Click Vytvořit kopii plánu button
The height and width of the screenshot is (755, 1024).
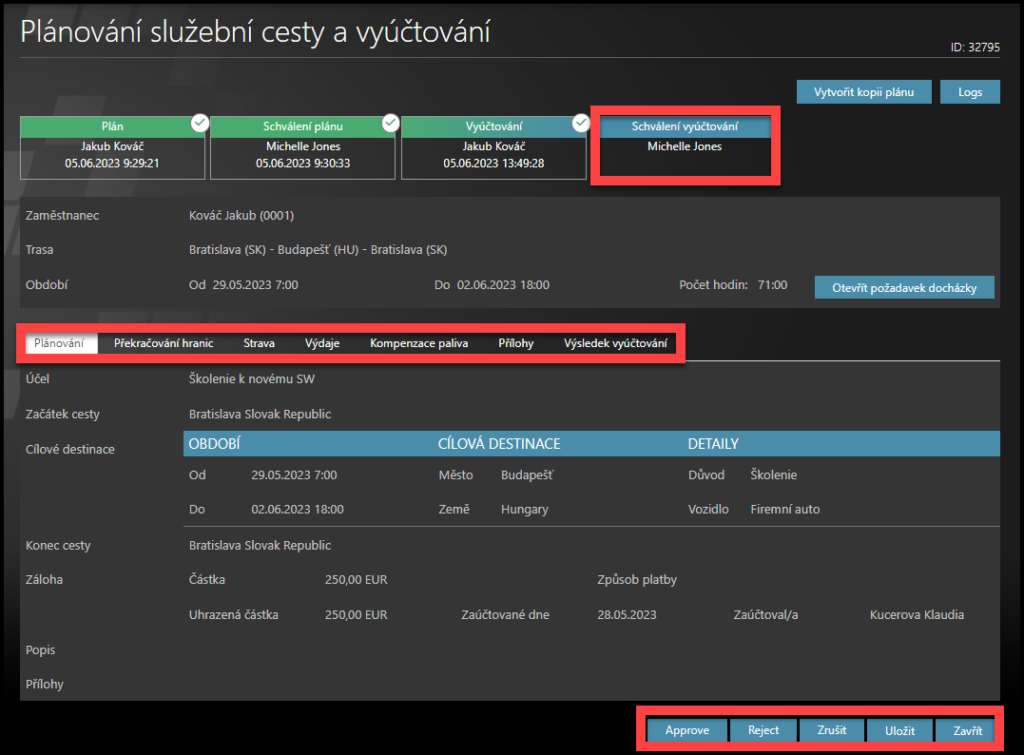pos(864,91)
